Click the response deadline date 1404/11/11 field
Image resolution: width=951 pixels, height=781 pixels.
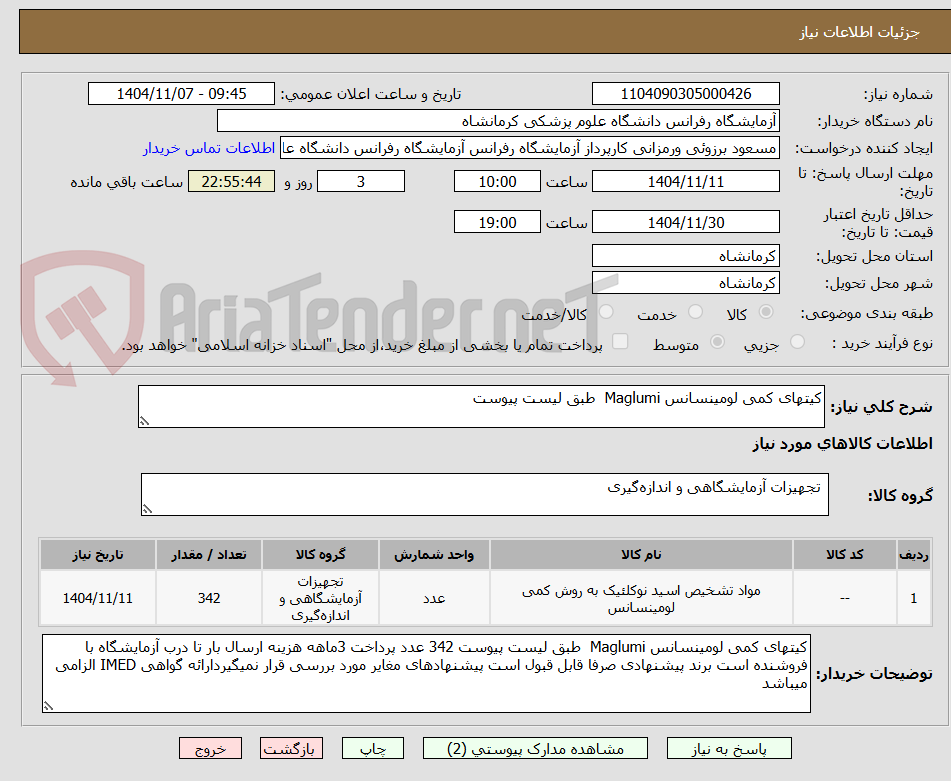(685, 181)
